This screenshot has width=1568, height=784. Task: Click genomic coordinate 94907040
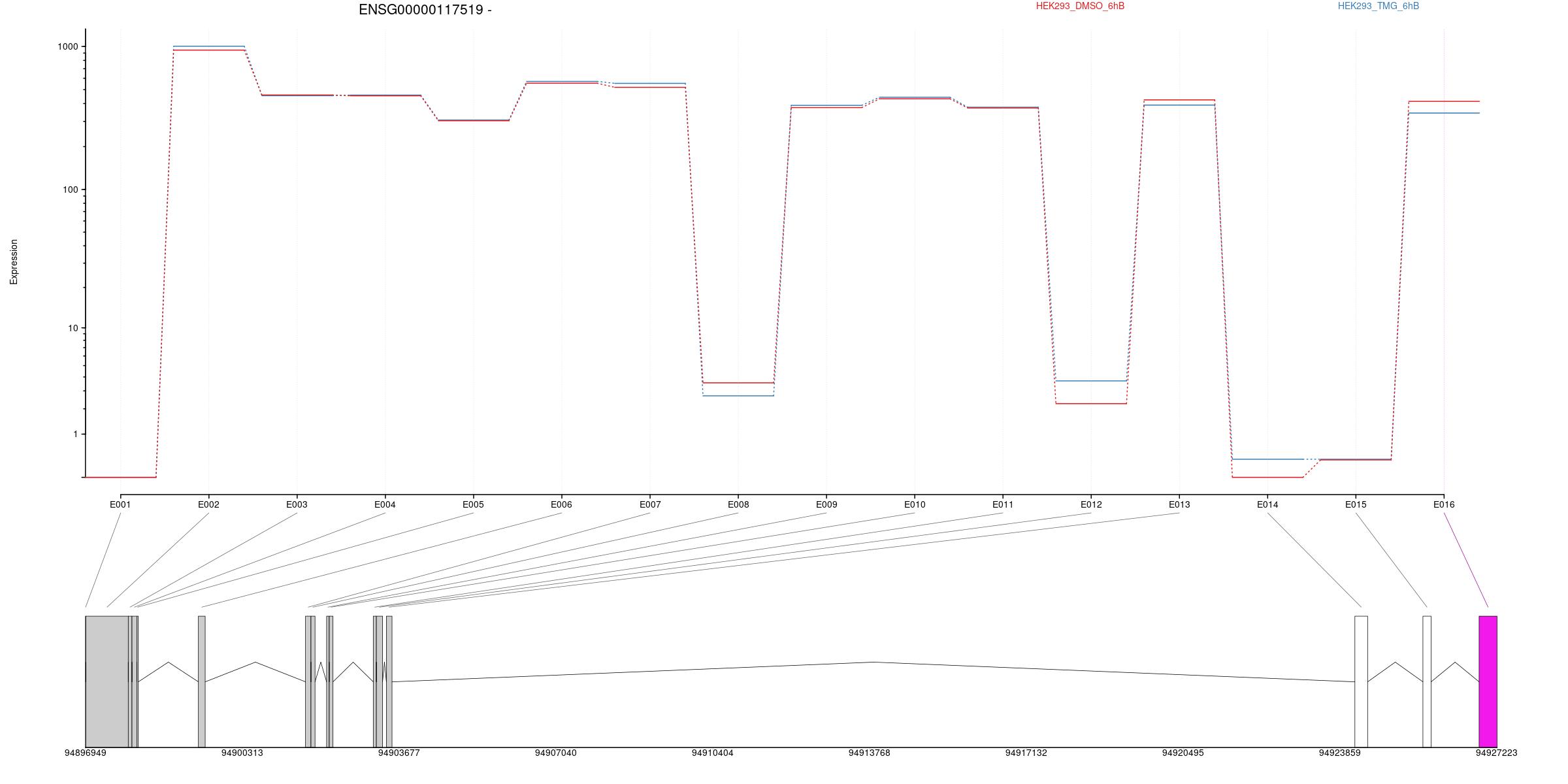(x=555, y=753)
